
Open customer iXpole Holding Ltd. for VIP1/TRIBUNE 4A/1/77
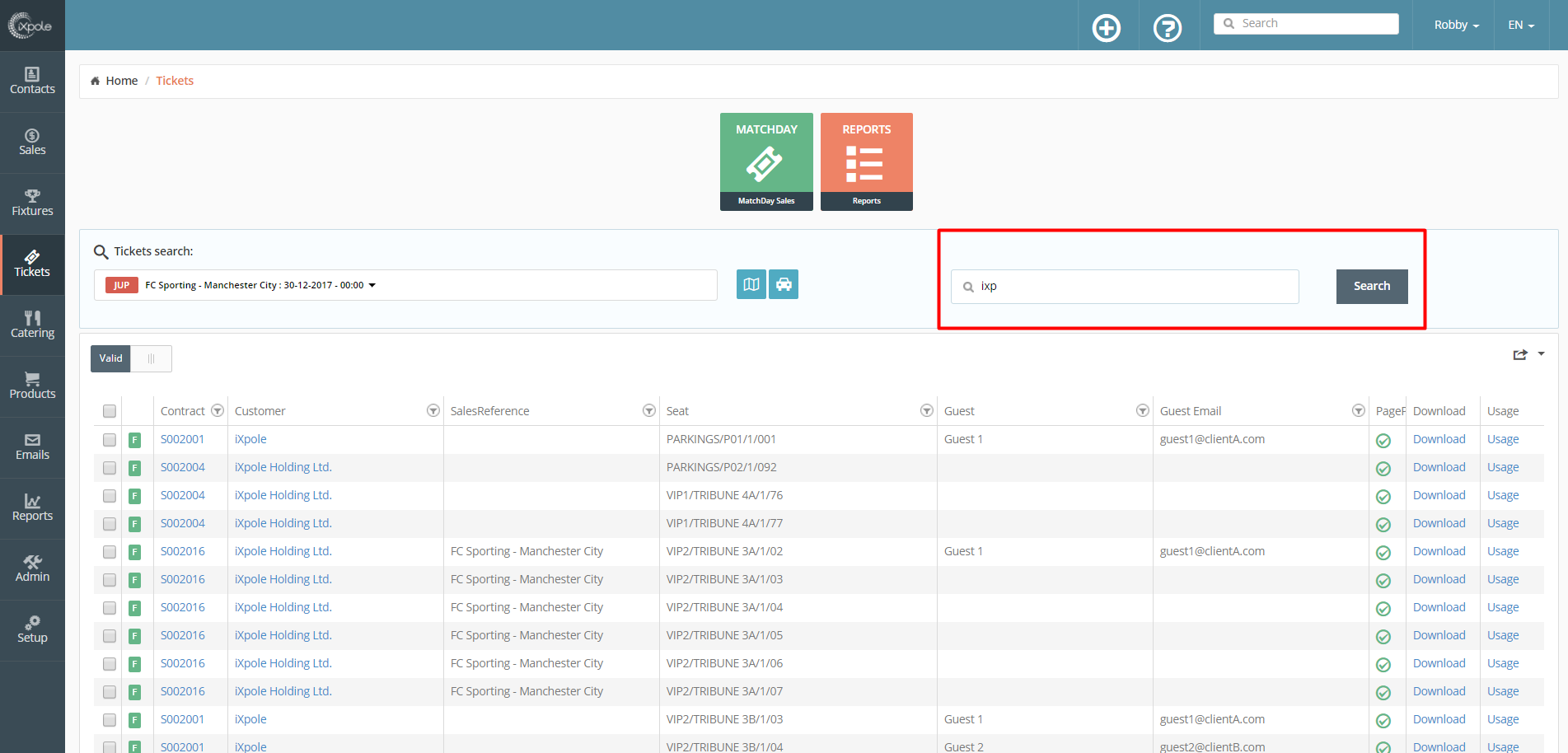(283, 523)
